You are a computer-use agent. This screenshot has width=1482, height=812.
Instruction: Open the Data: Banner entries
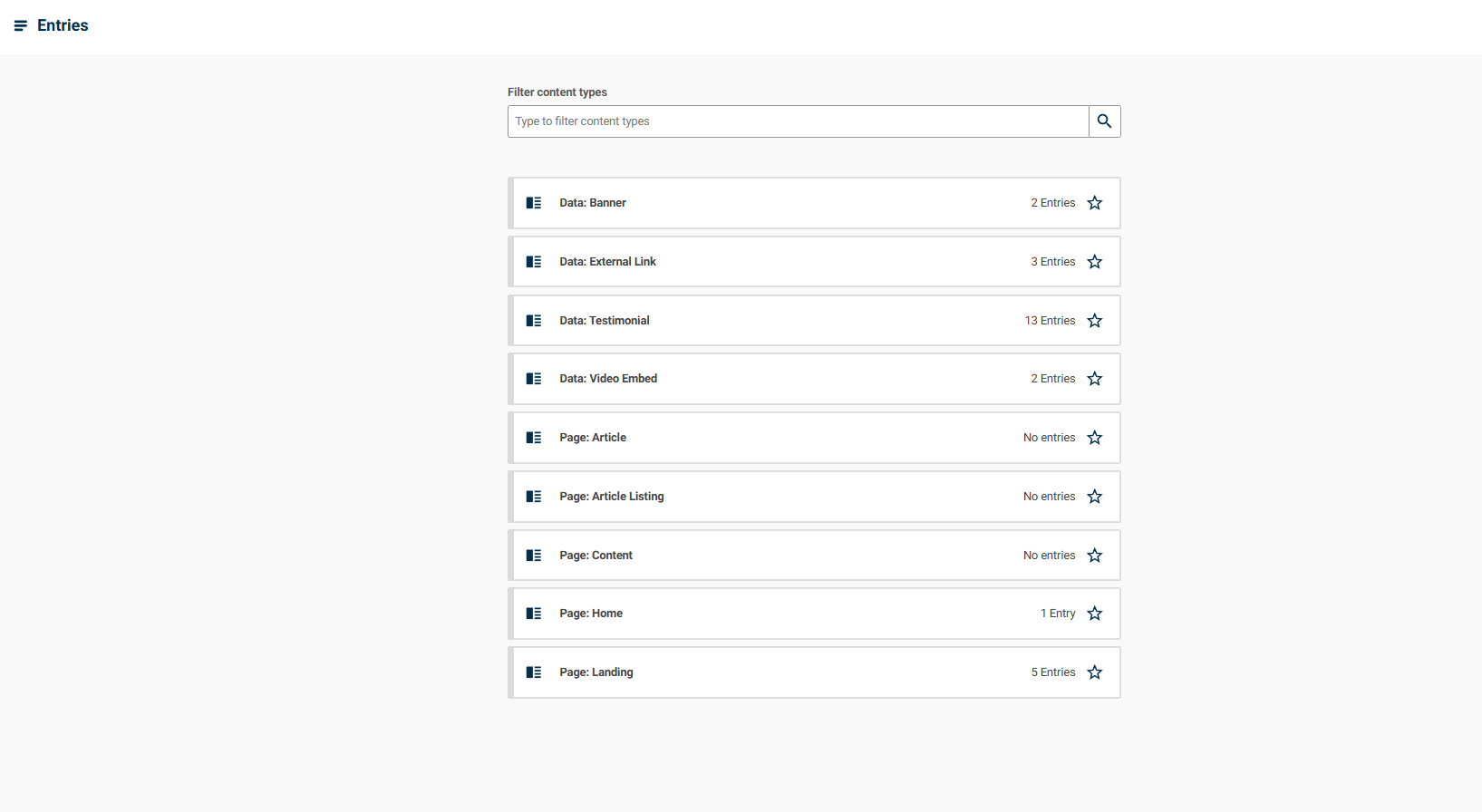(814, 203)
